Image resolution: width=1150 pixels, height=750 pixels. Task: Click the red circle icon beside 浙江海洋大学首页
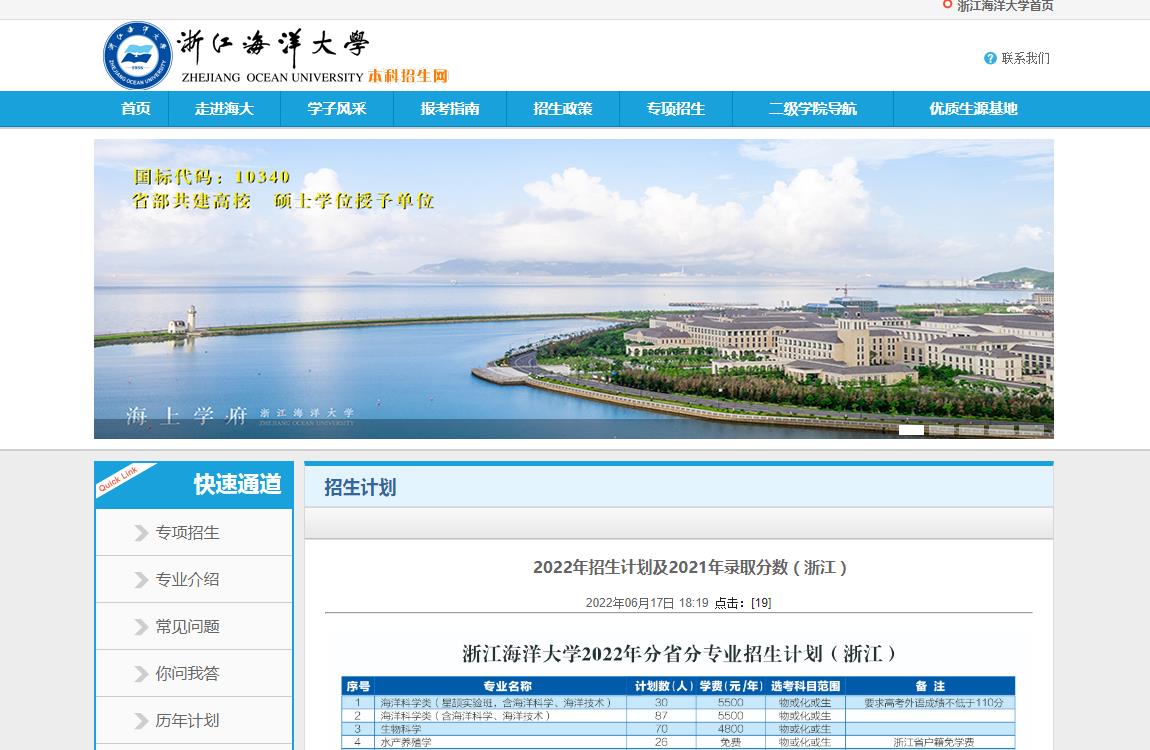(x=947, y=4)
